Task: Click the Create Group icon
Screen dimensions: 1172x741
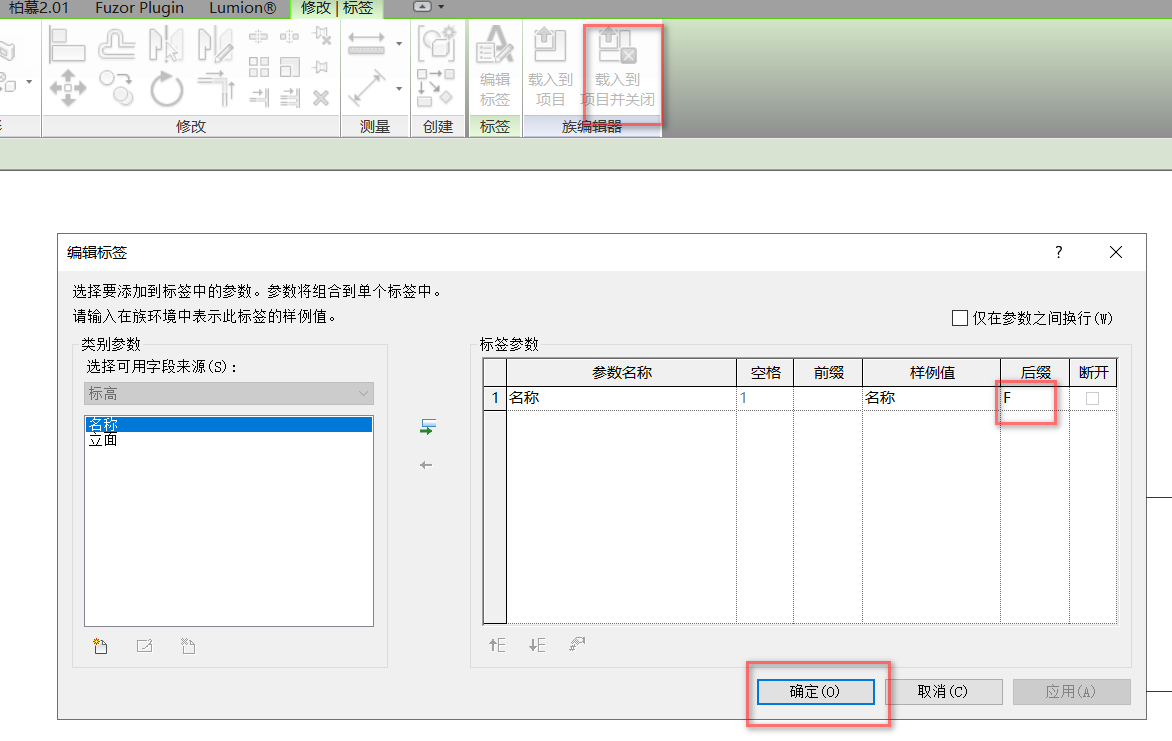Action: pyautogui.click(x=436, y=44)
